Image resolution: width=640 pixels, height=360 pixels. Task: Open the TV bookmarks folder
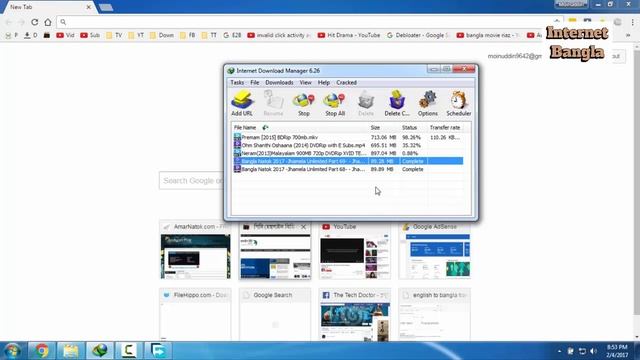coord(114,36)
